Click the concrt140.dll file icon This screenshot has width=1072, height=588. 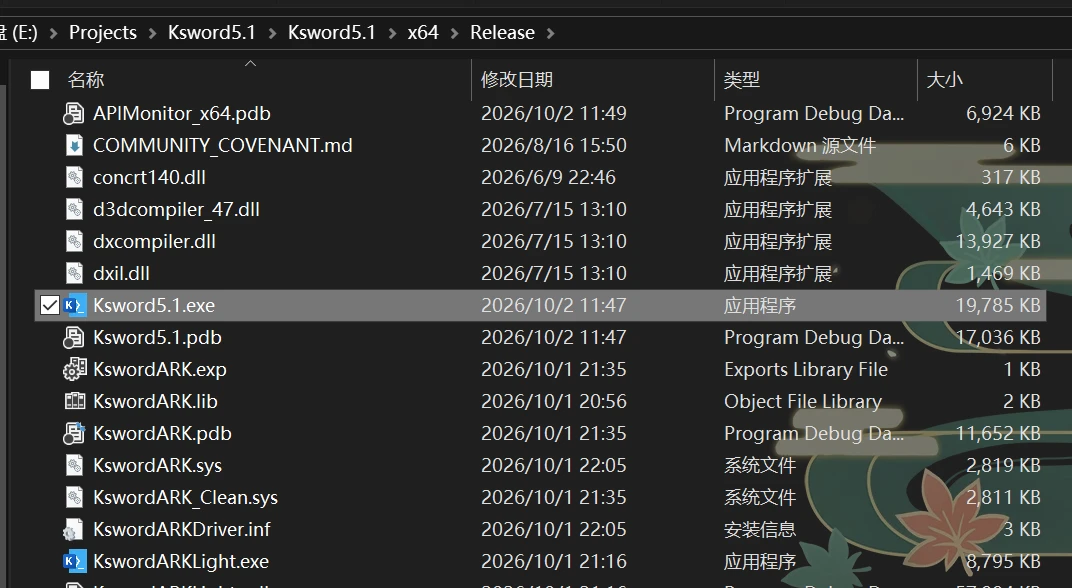[x=74, y=178]
